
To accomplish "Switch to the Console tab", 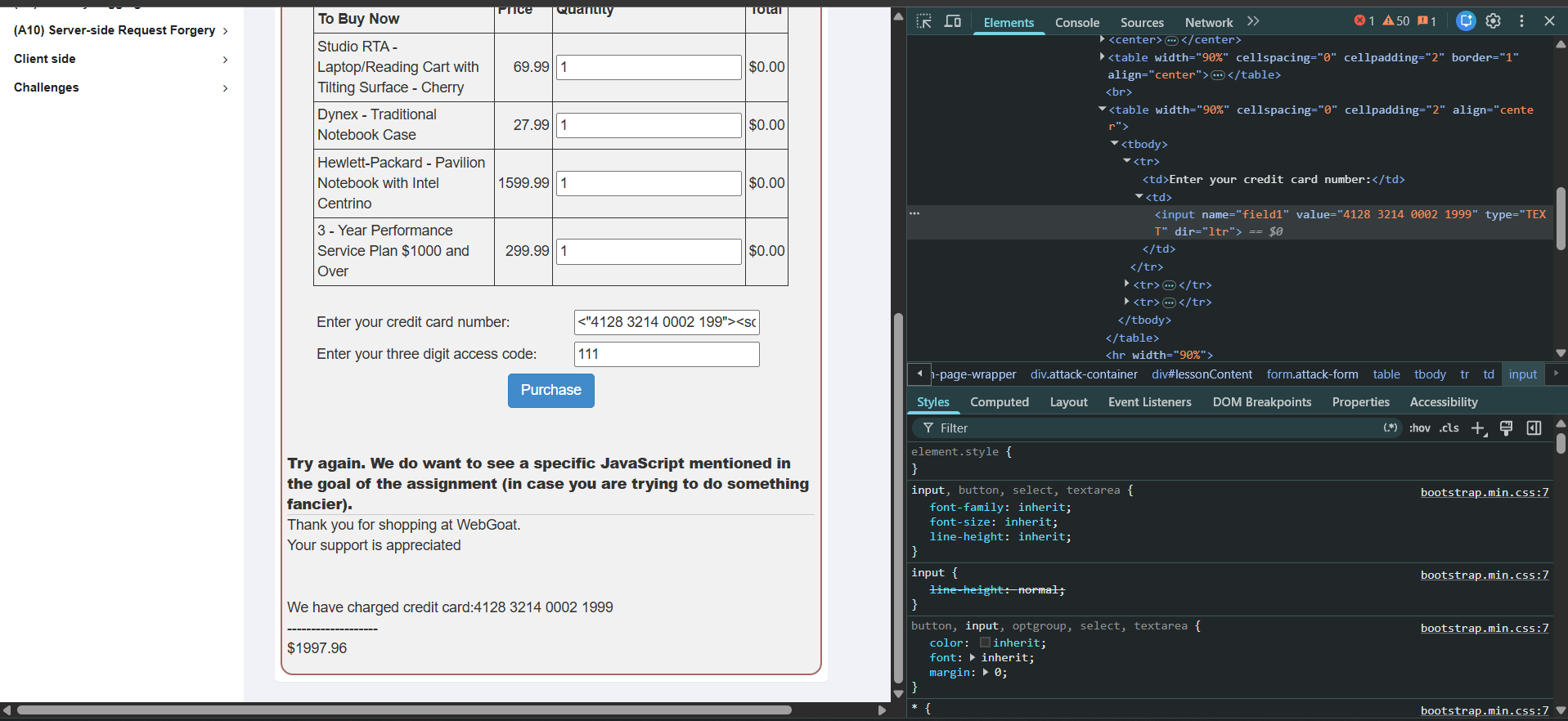I will [x=1077, y=23].
